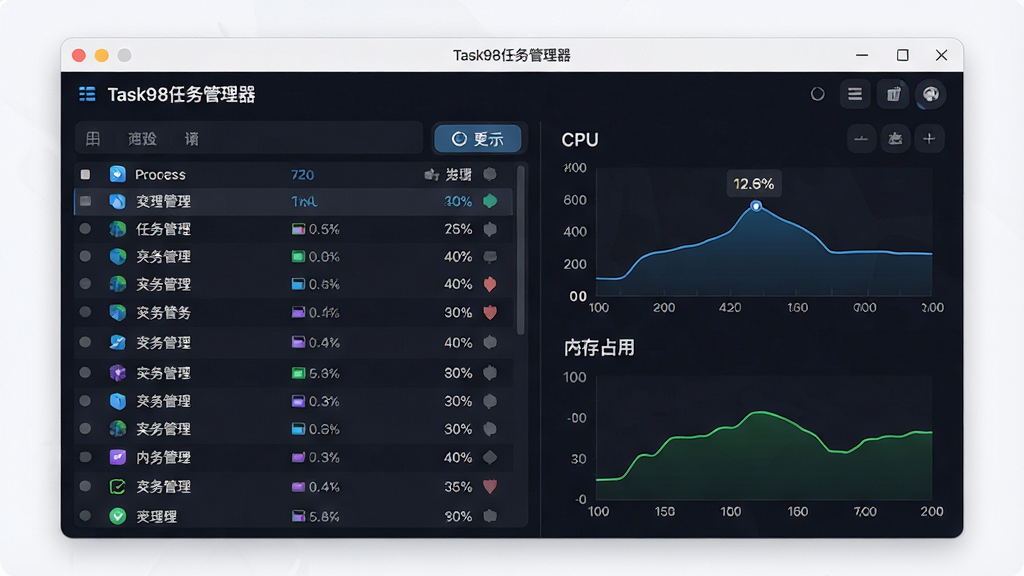Viewport: 1024px width, 576px height.
Task: Click the green check-square icon in the 35% row
Action: pos(118,487)
